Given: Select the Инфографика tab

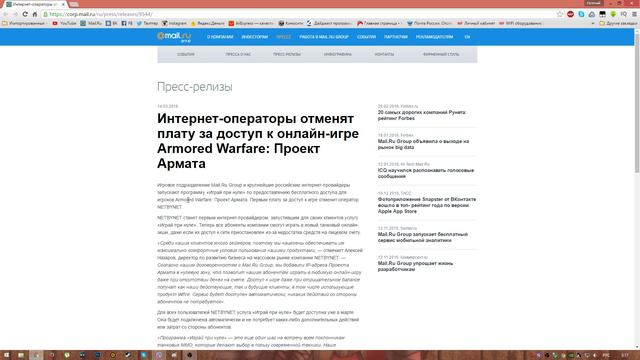Looking at the screenshot, I should coord(338,54).
